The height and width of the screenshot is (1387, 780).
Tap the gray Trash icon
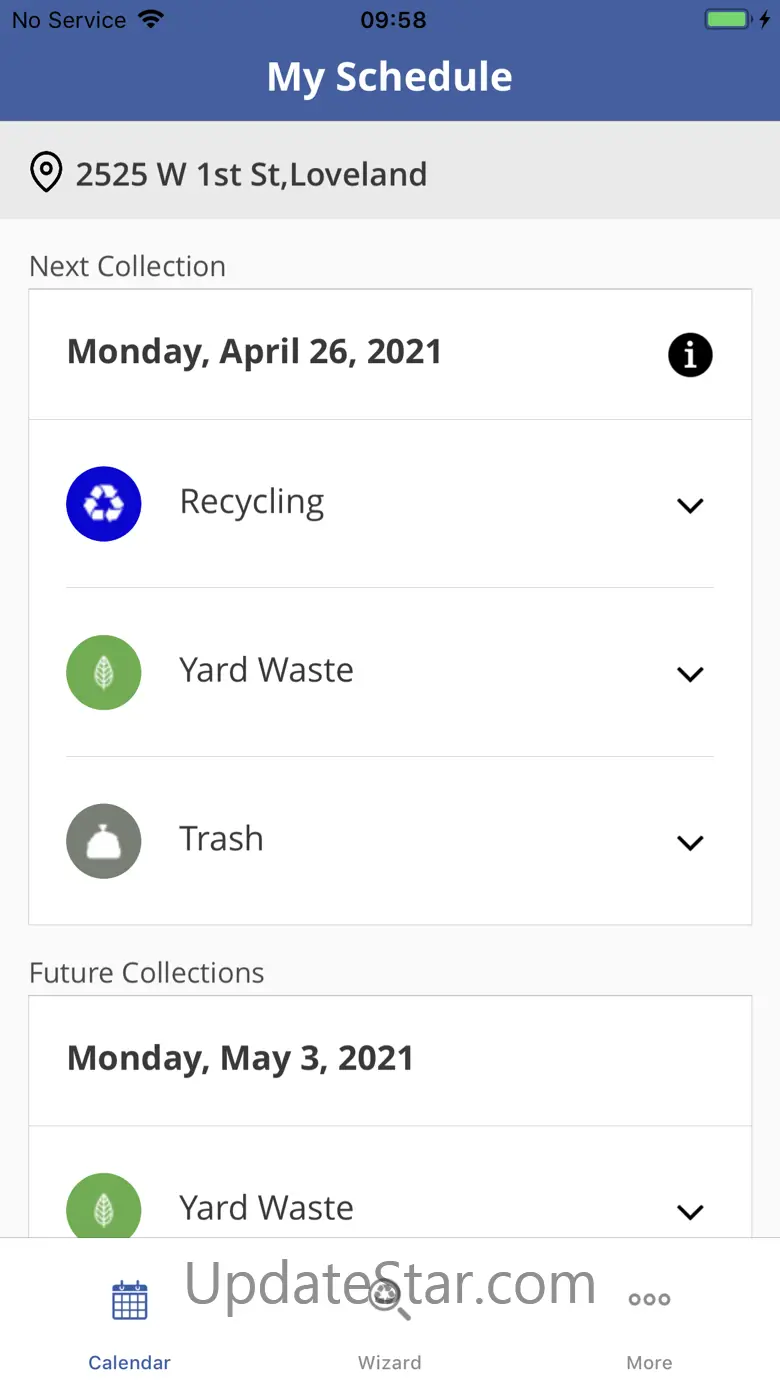coord(104,841)
